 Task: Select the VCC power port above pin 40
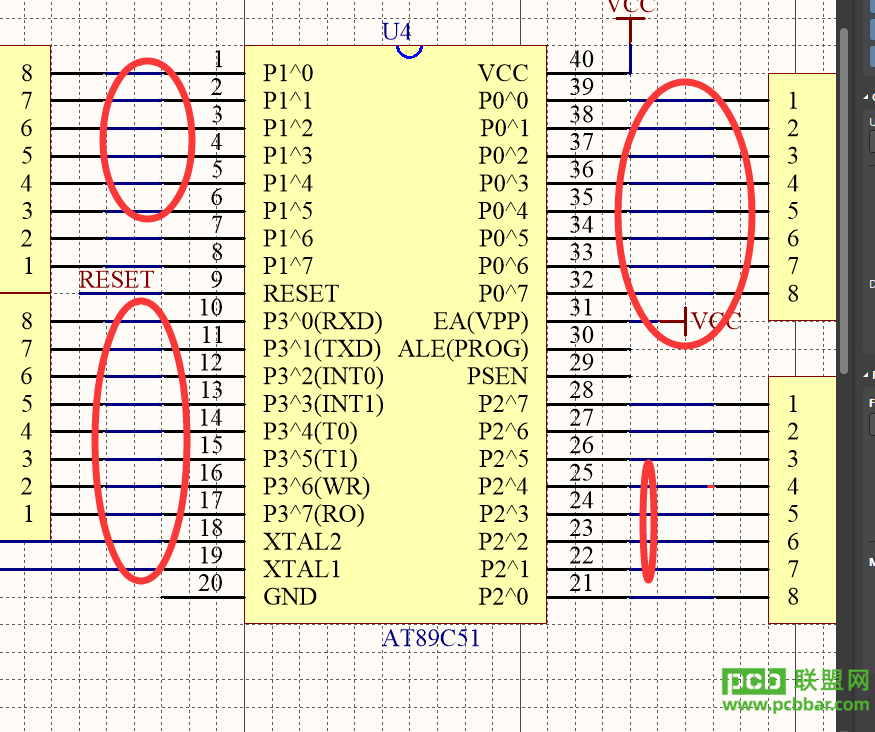point(631,22)
